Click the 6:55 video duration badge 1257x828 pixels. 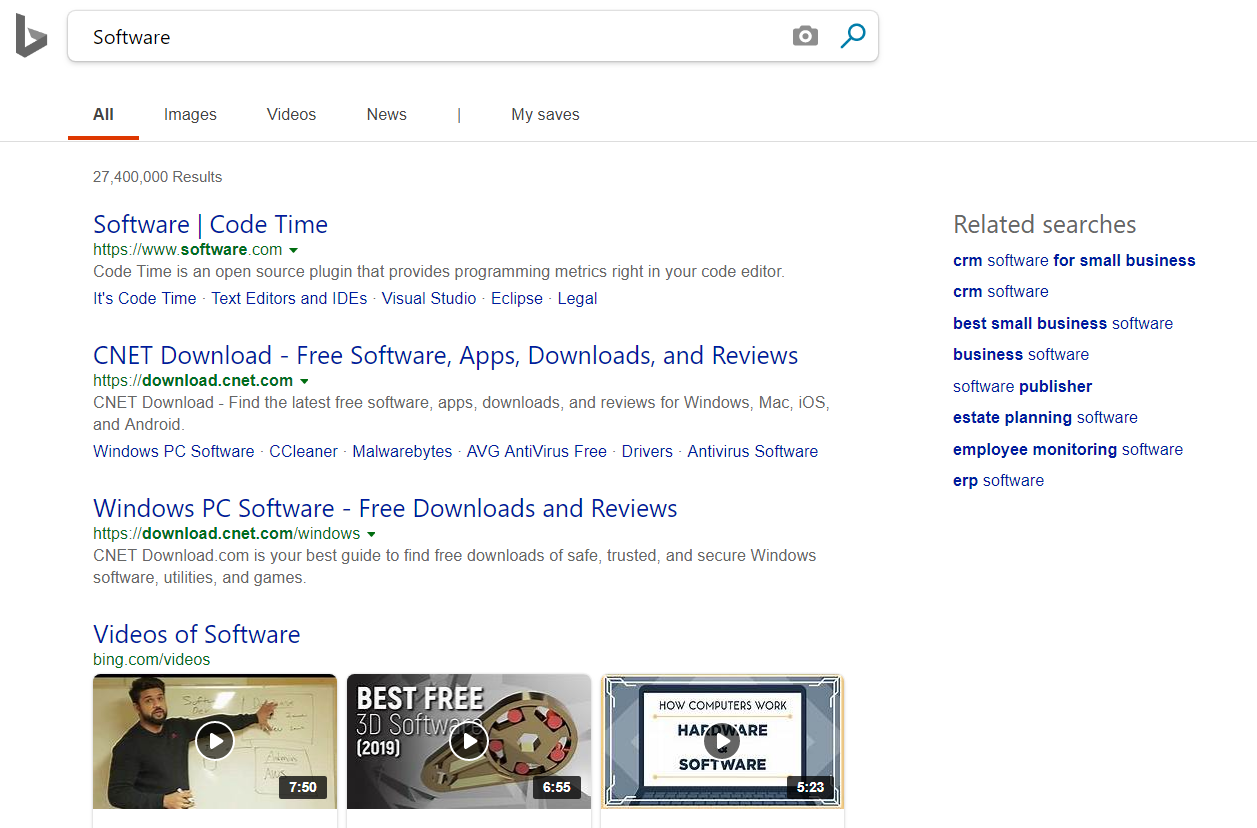[557, 787]
